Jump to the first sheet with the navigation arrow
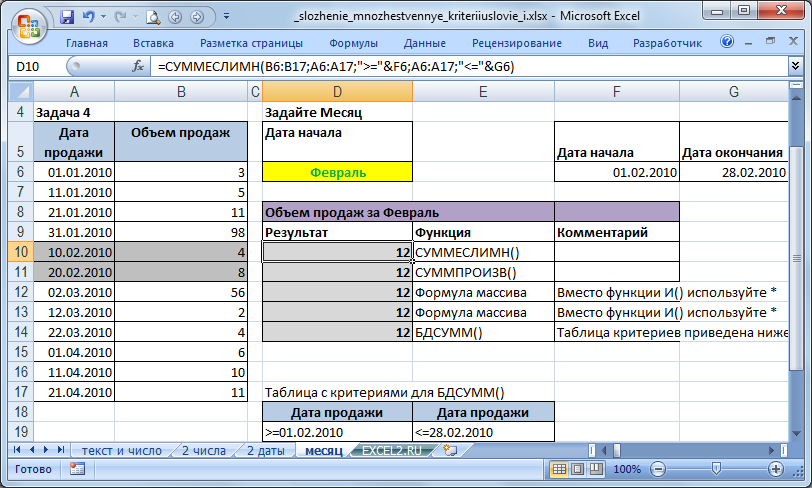Screen dimensions: 812x488 point(16,450)
